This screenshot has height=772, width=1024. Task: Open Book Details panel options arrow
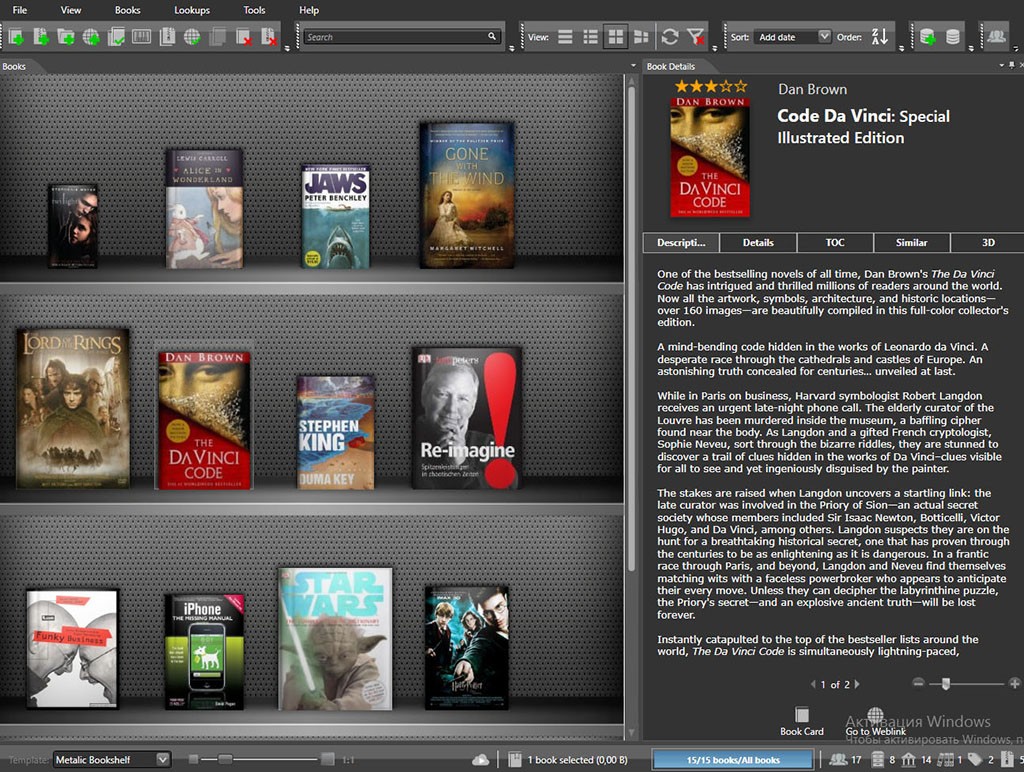click(x=1001, y=65)
